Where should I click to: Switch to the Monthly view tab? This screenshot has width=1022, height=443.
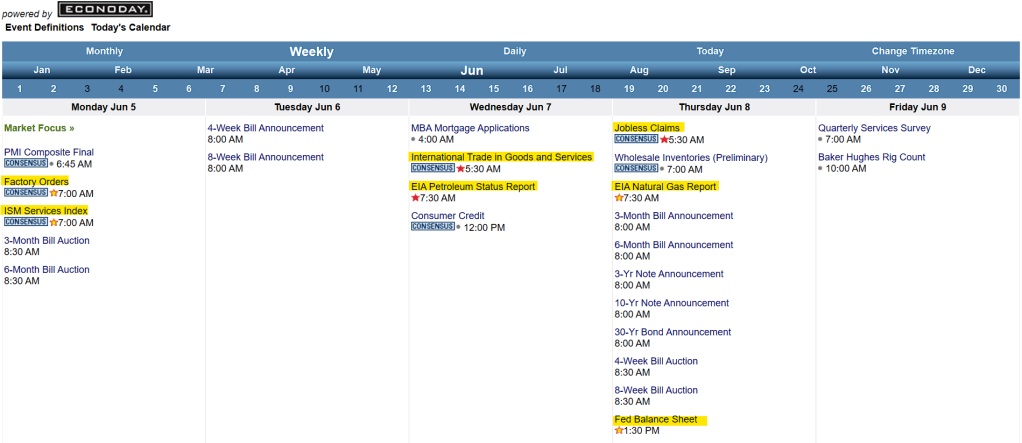(x=104, y=51)
